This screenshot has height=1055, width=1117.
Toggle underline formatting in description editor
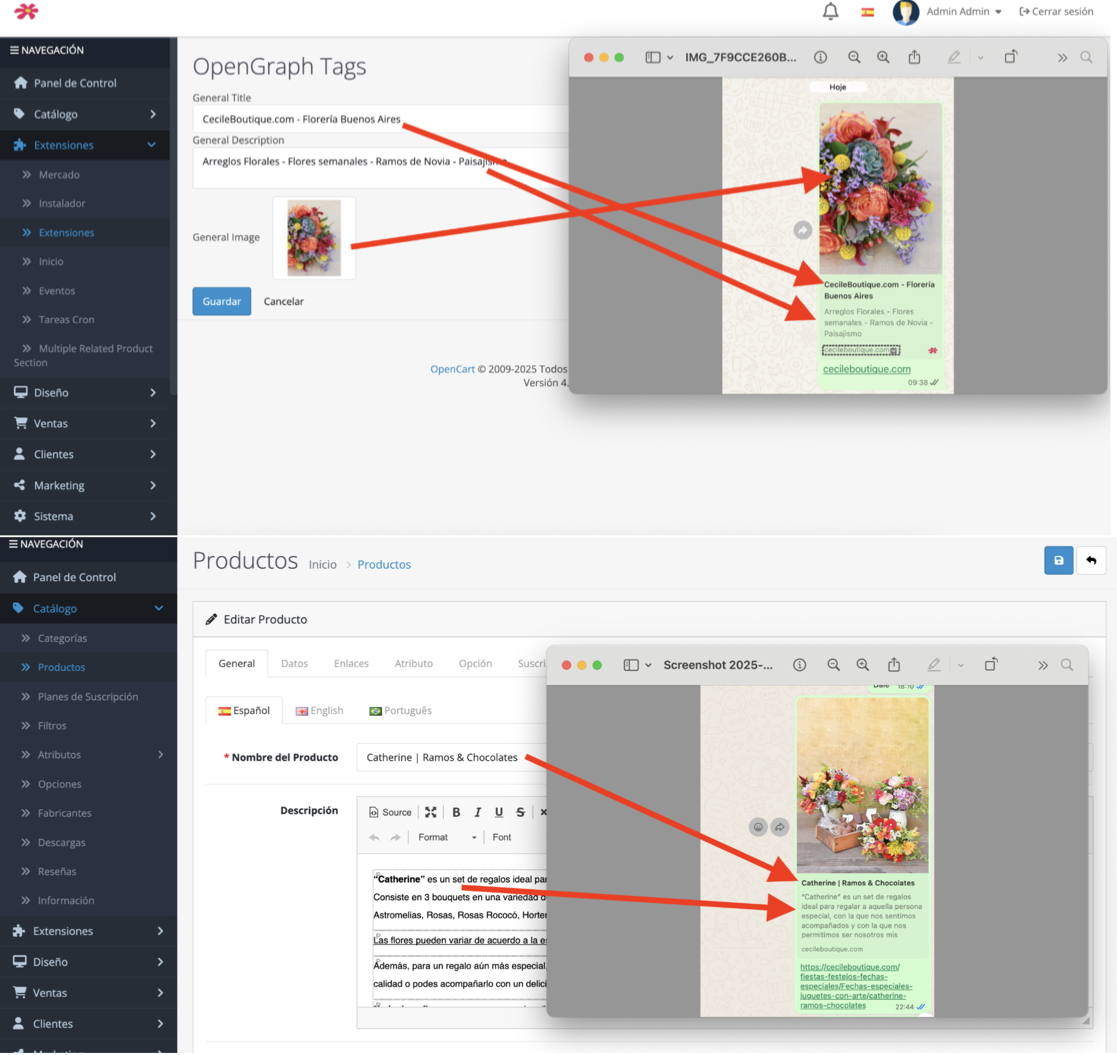click(499, 812)
